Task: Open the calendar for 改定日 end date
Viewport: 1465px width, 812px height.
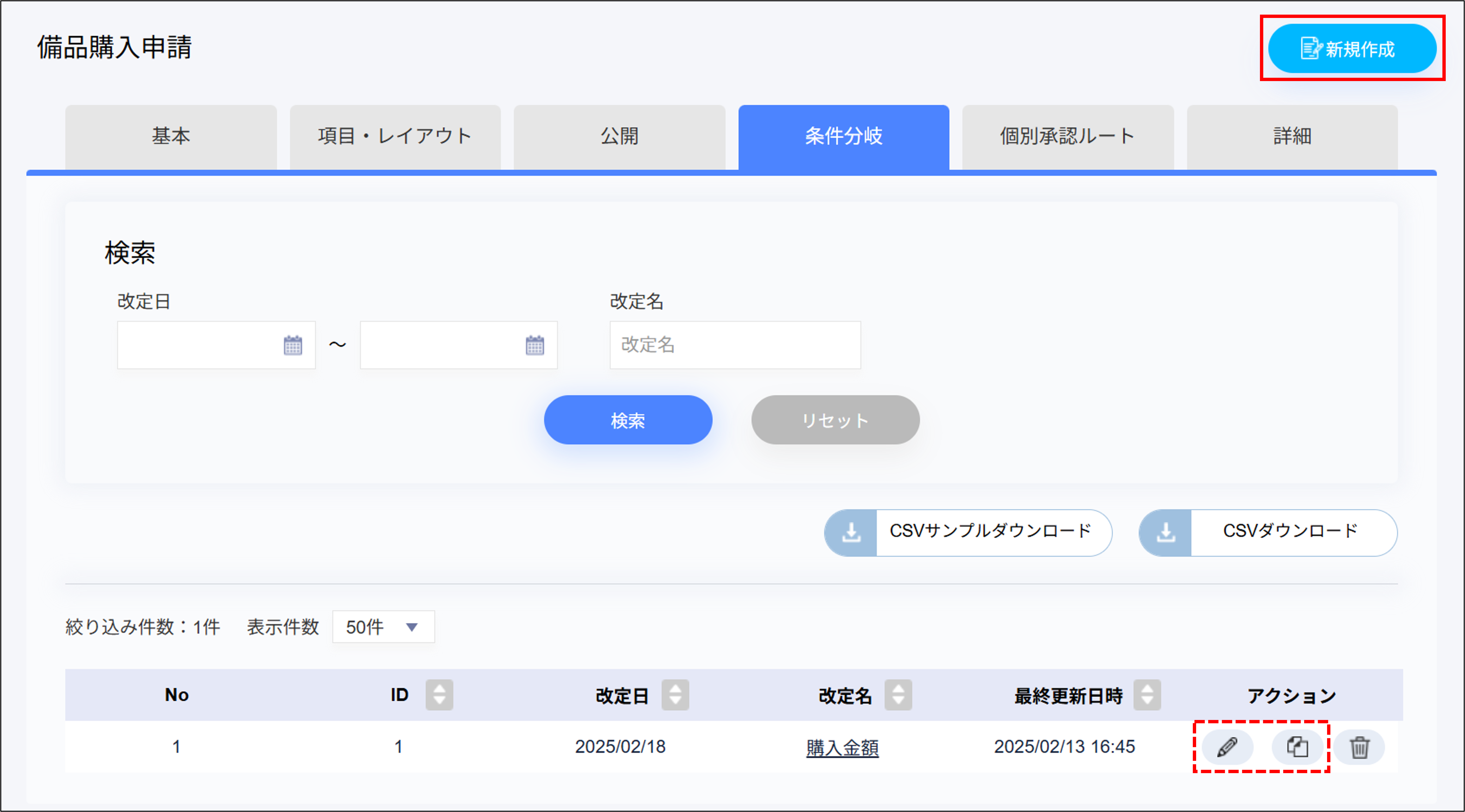Action: (x=535, y=345)
